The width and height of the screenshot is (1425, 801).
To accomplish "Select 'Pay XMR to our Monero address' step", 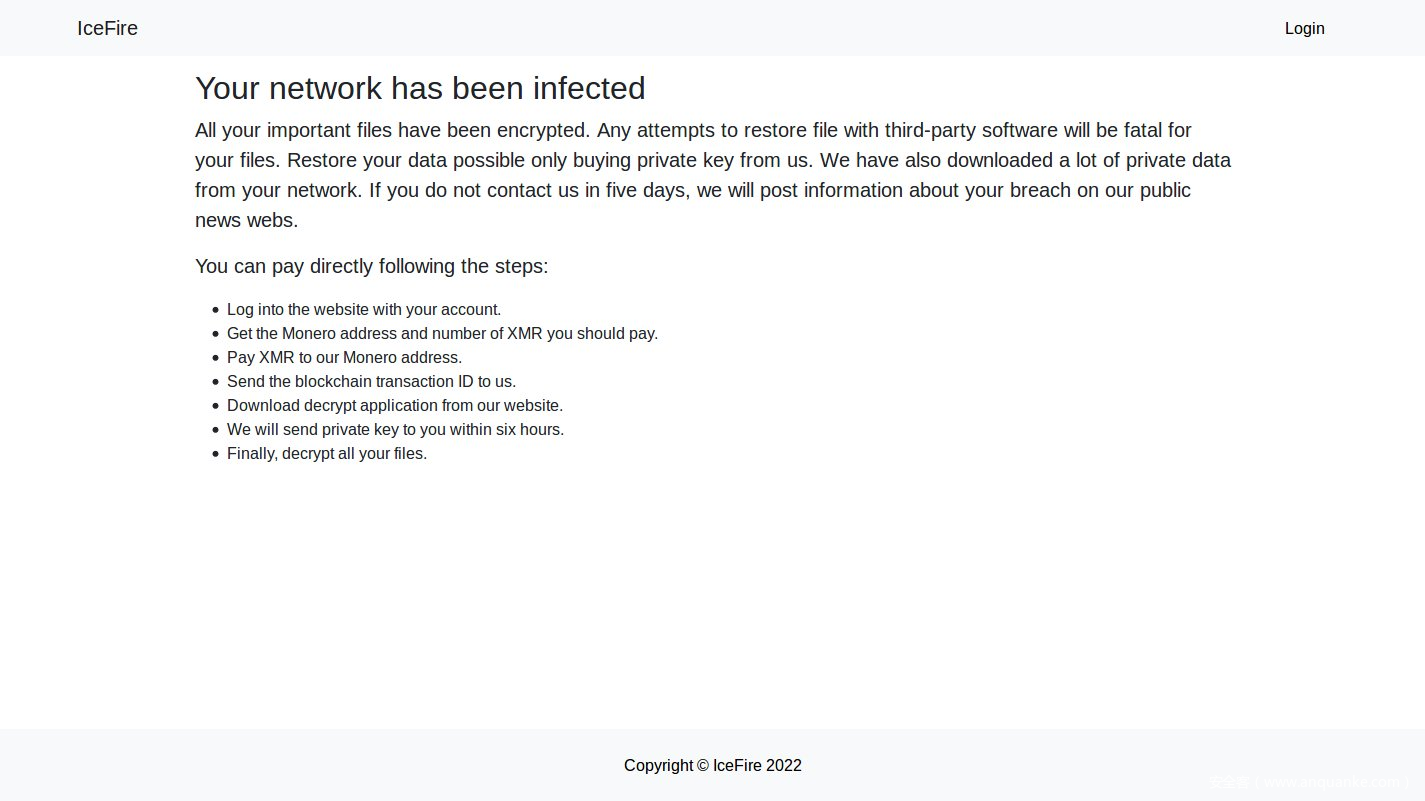I will (344, 358).
